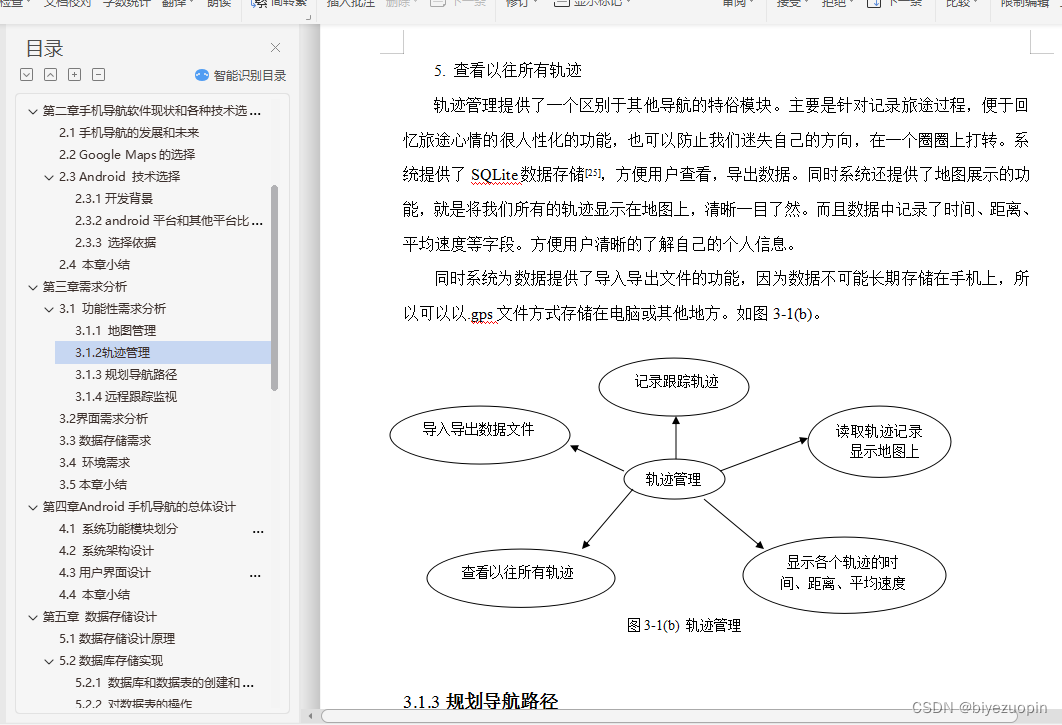Click the plus box icon in 目录 panel
This screenshot has height=725, width=1062.
[75, 75]
